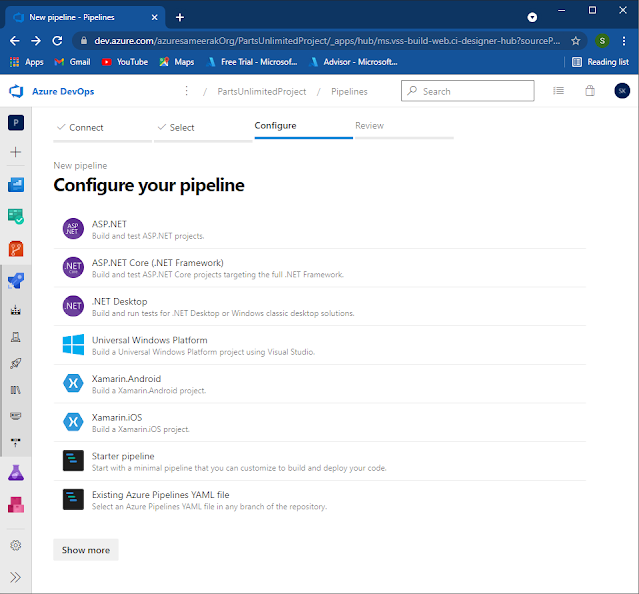Screen dimensions: 639x594
Task: Click the Starter pipeline YAML icon
Action: tap(73, 460)
